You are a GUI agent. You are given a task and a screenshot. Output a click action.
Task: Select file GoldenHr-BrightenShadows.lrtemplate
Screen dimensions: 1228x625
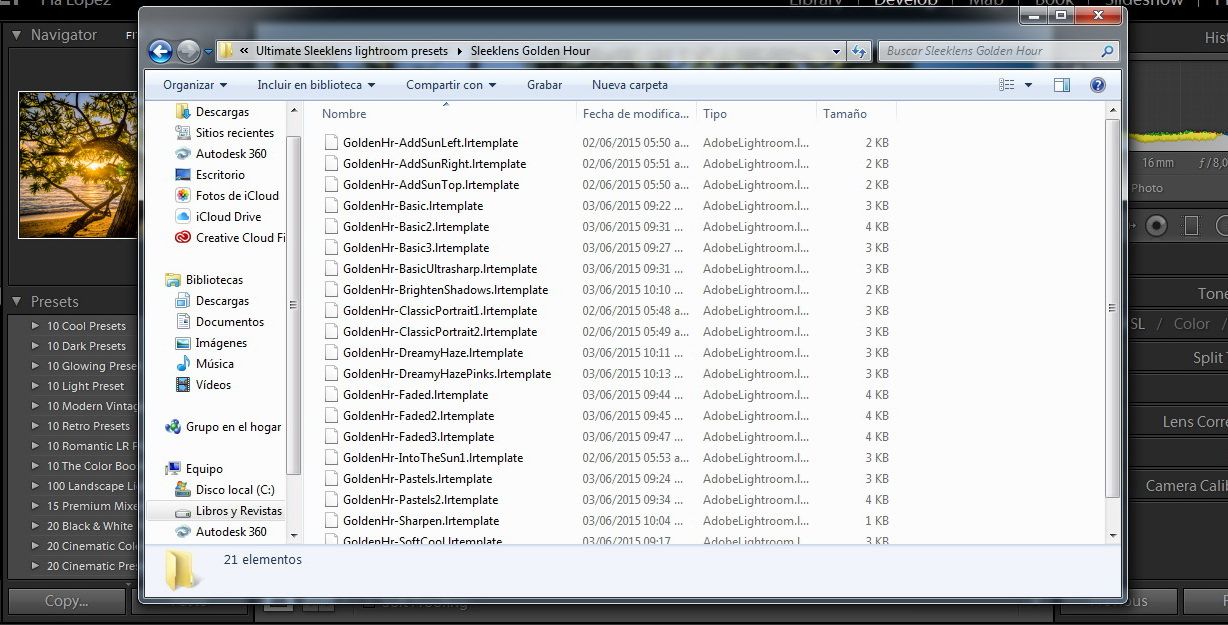pyautogui.click(x=445, y=290)
